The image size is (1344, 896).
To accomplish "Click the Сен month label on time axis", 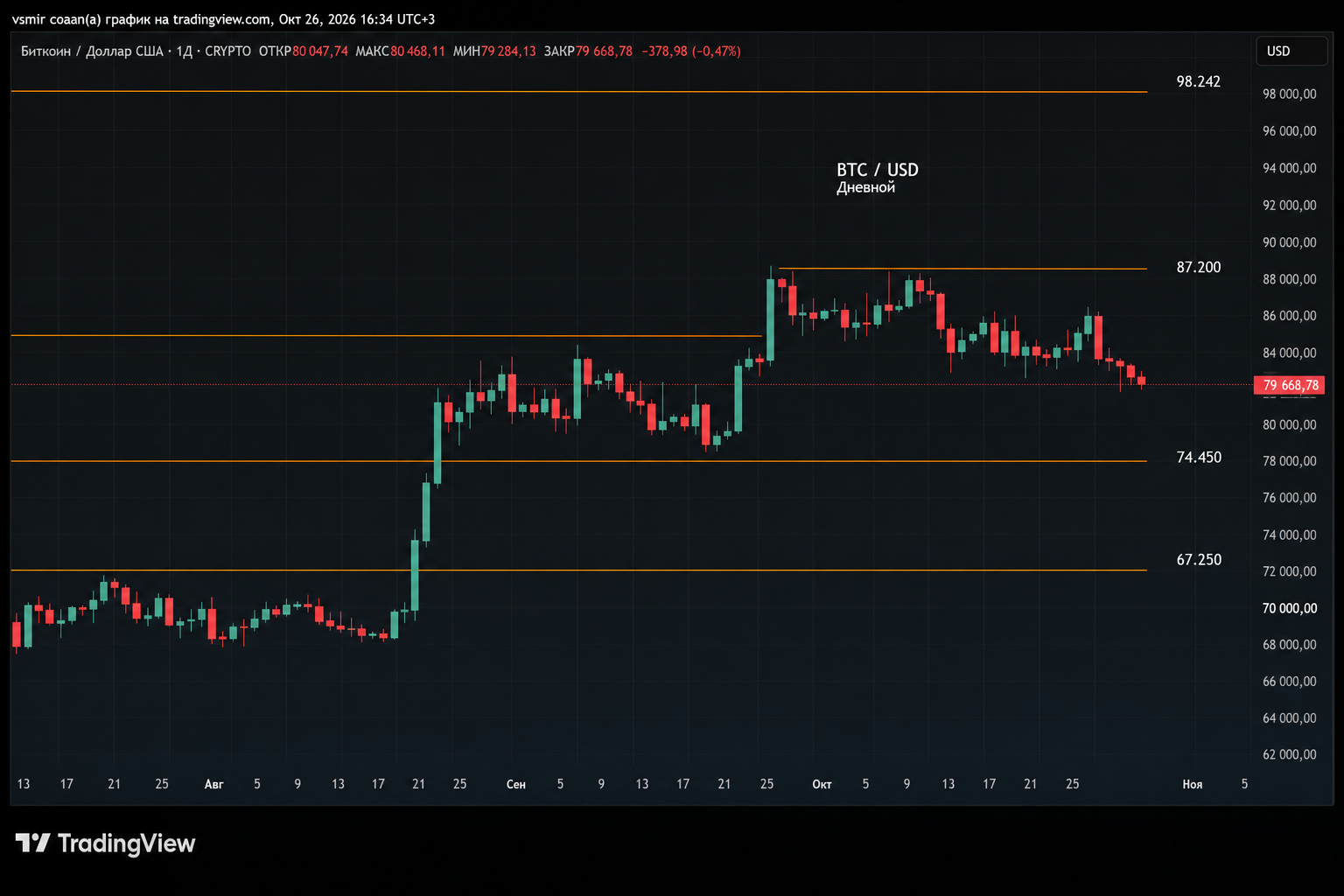I will tap(516, 784).
